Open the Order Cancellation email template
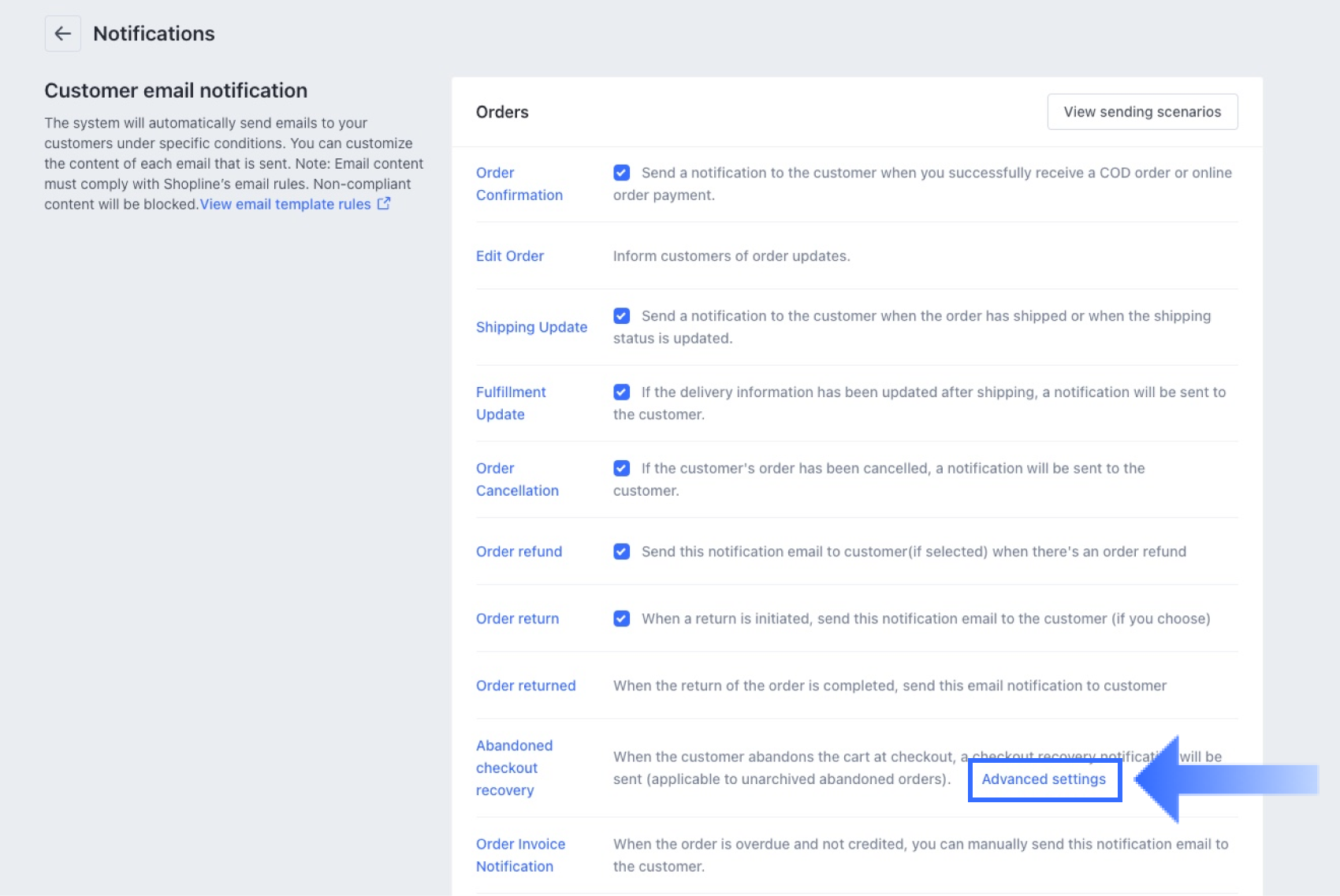The image size is (1340, 896). (517, 479)
